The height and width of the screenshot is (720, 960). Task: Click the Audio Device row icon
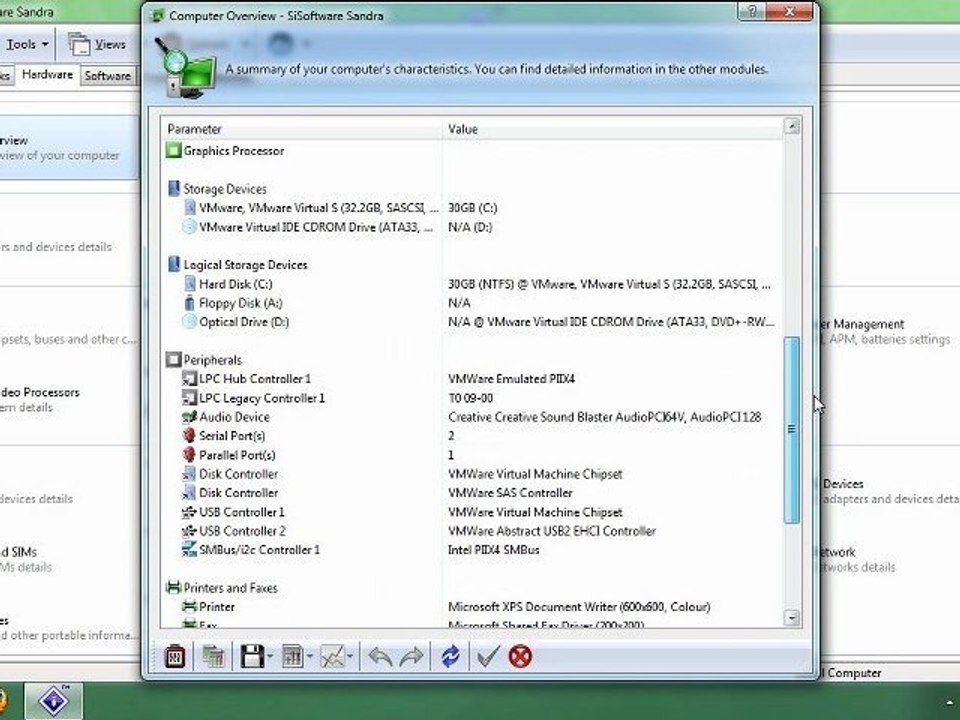point(189,417)
